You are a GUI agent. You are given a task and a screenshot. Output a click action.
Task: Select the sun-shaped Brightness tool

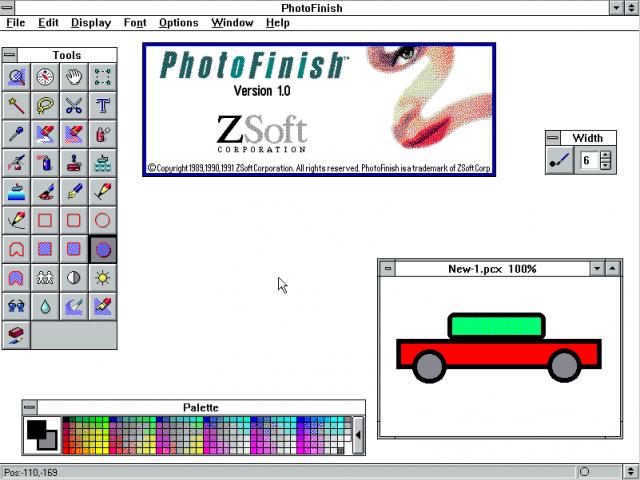click(x=103, y=277)
